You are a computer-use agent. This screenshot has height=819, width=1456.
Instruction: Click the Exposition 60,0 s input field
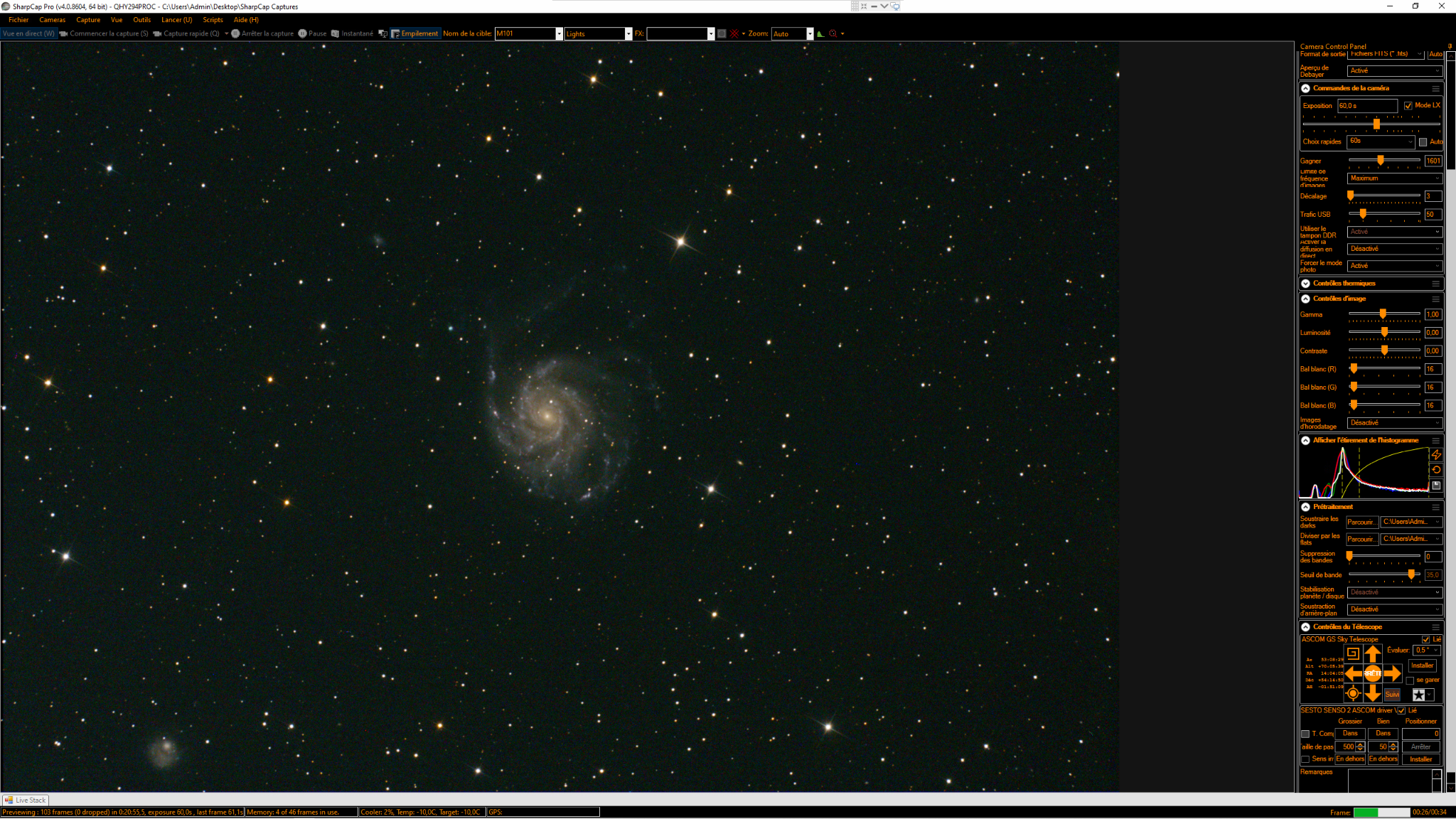[x=1367, y=106]
